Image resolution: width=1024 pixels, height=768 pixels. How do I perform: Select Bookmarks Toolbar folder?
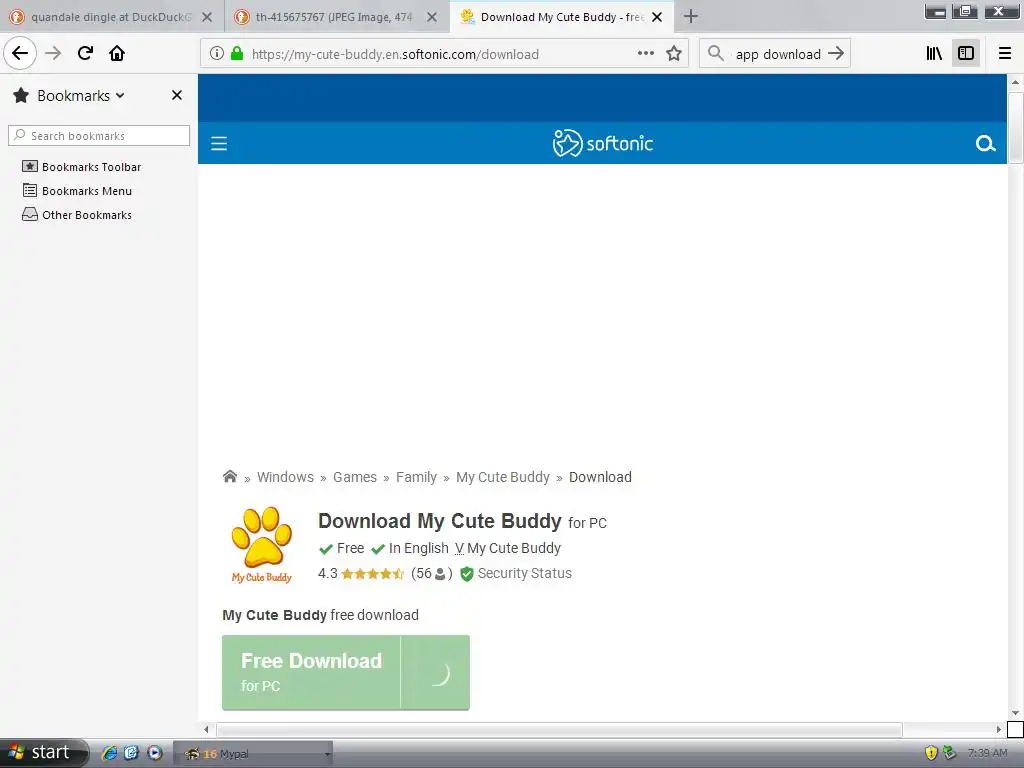[82, 167]
